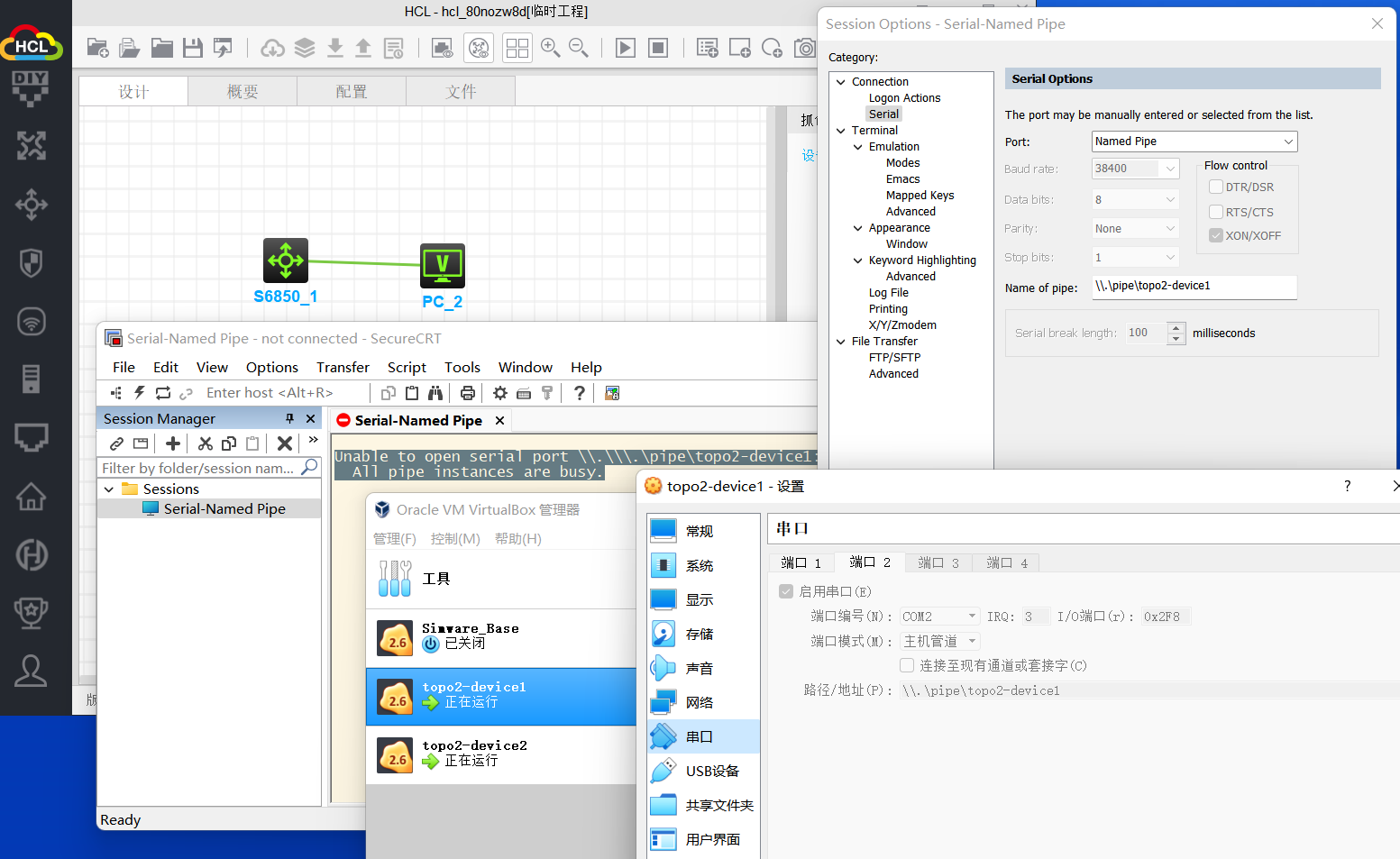Click SecureCRT Help question mark icon
This screenshot has width=1400, height=859.
coord(580,393)
